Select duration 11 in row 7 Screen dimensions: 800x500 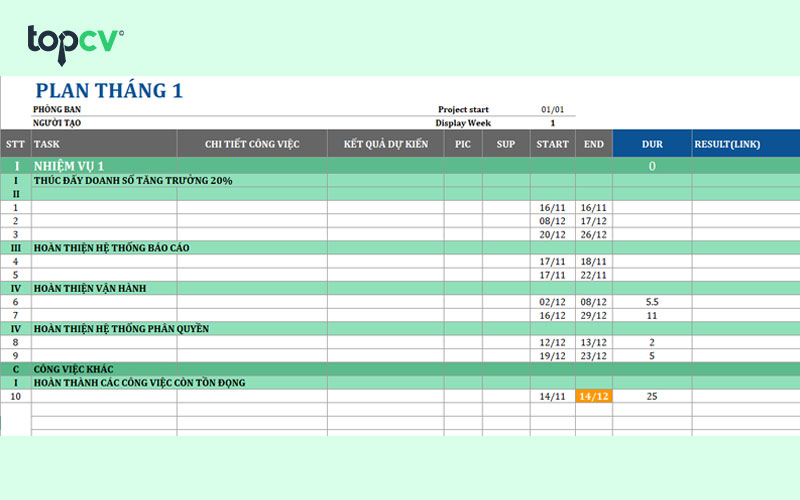click(652, 315)
